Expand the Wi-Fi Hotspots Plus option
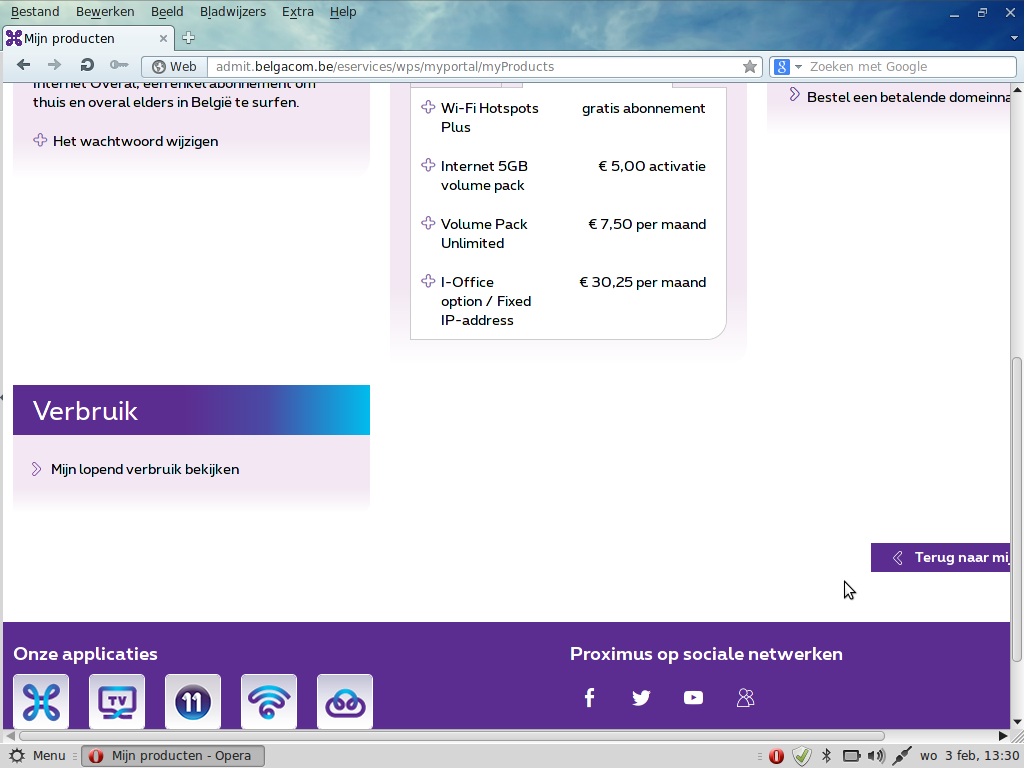The height and width of the screenshot is (768, 1024). (428, 108)
